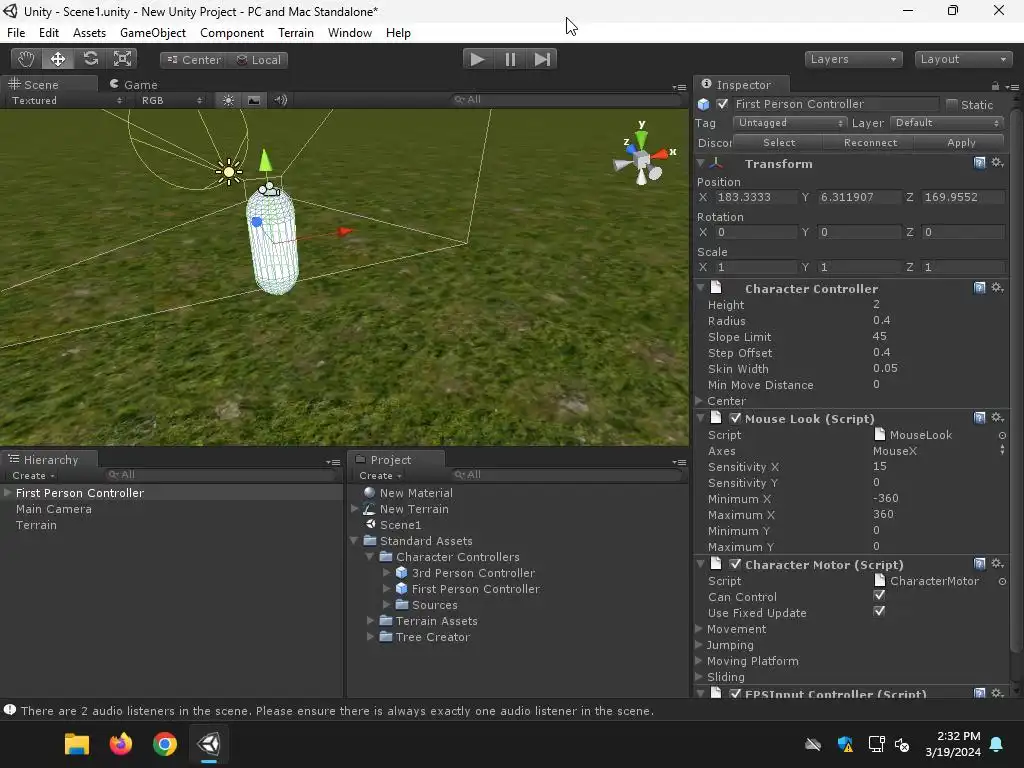1024x768 pixels.
Task: Open the Scene view panel options menu
Action: pyautogui.click(x=679, y=87)
